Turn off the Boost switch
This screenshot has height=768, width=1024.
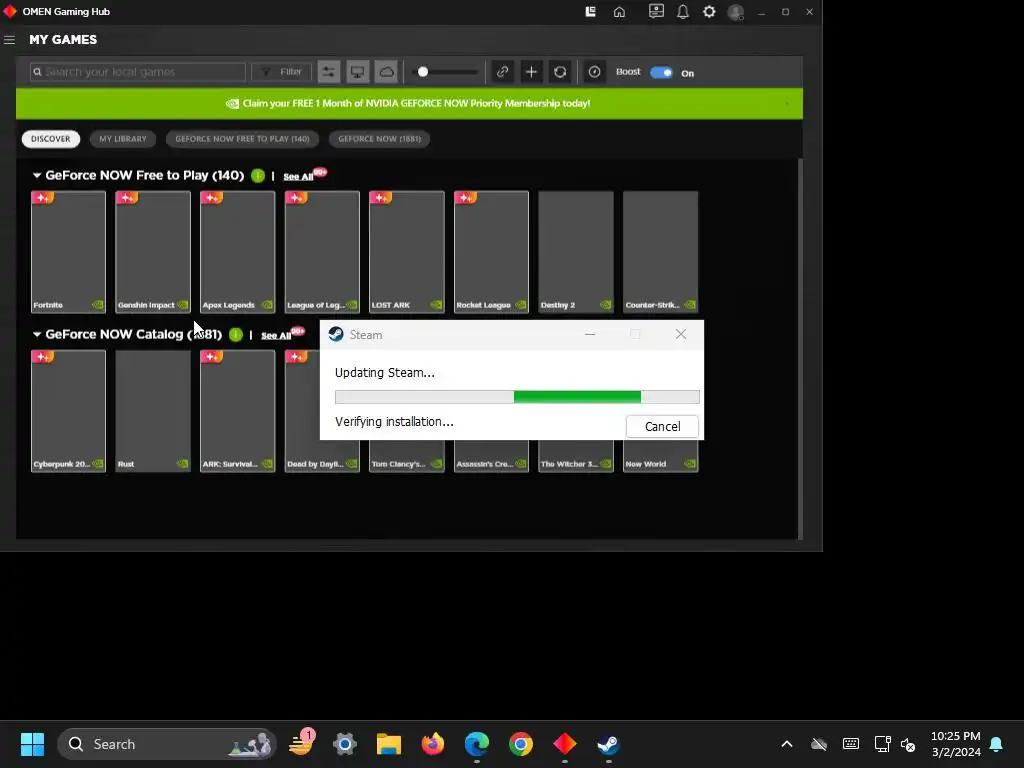pyautogui.click(x=661, y=72)
